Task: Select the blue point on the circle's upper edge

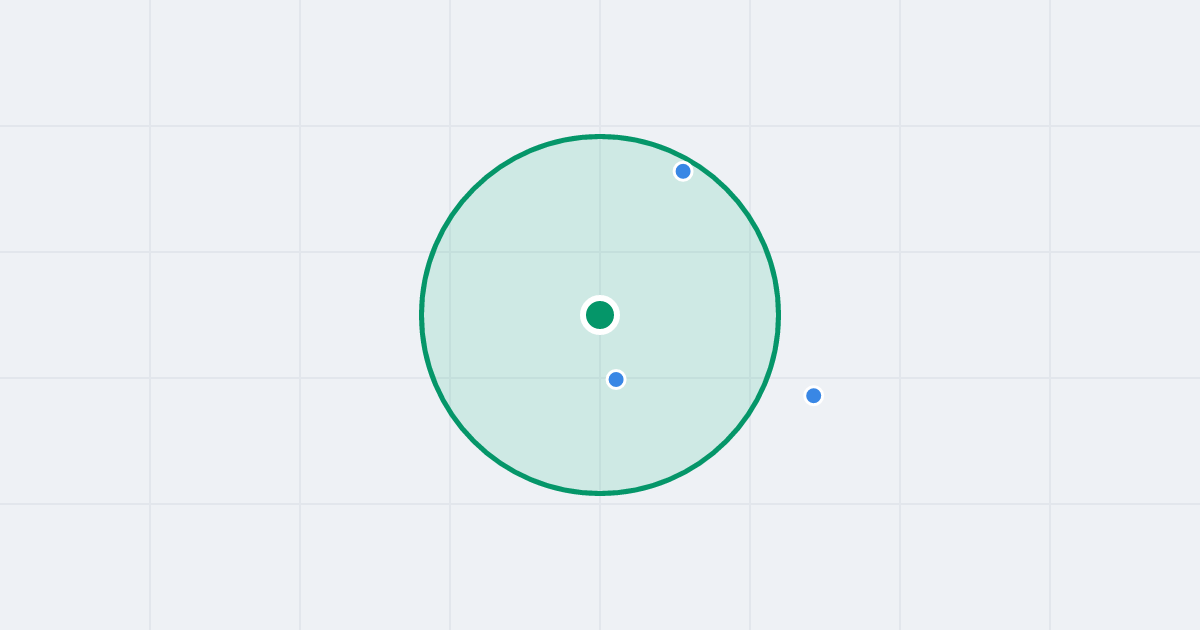Action: 683,172
